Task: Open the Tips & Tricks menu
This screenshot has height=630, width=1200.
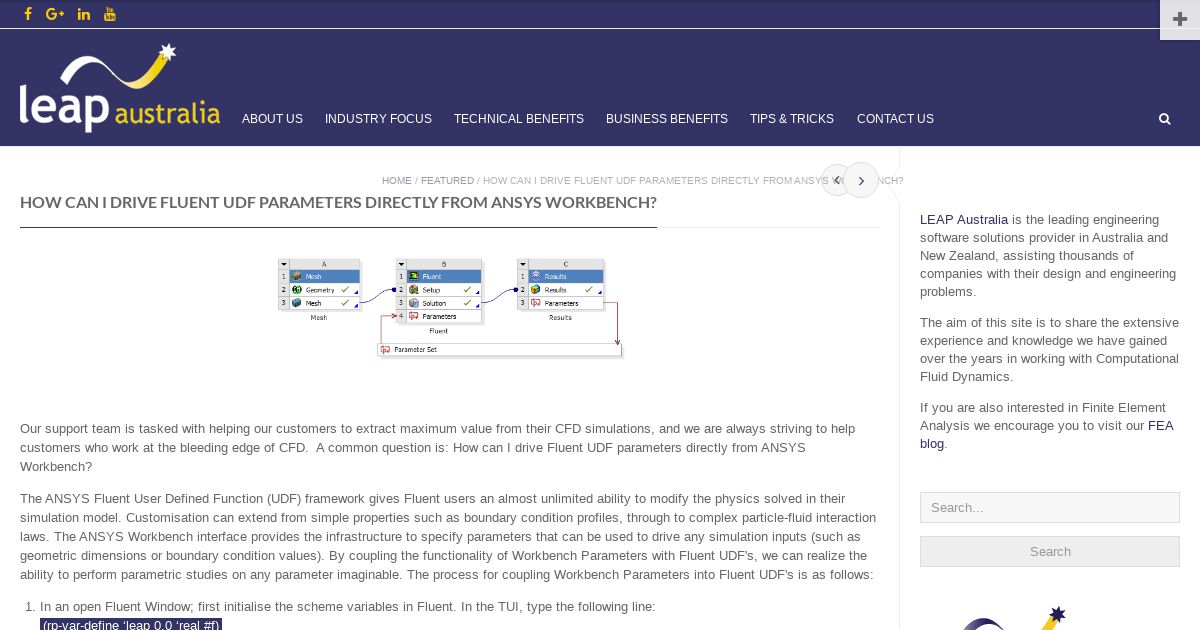Action: click(792, 119)
